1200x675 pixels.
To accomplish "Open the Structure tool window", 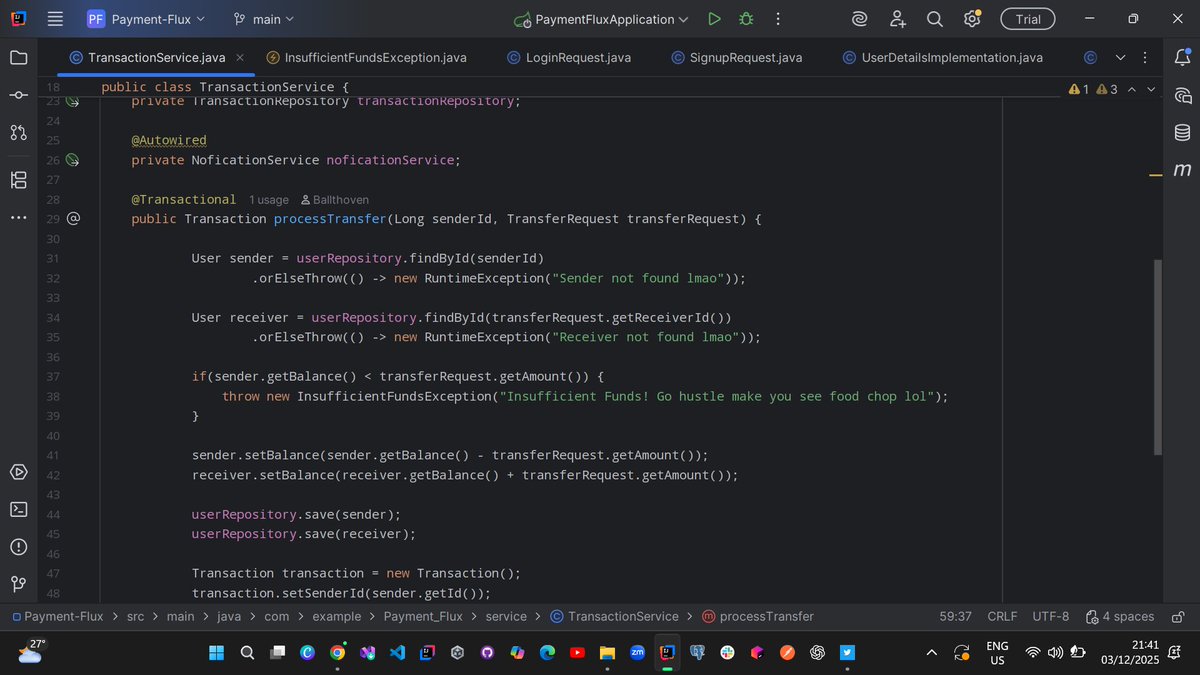I will coord(18,180).
